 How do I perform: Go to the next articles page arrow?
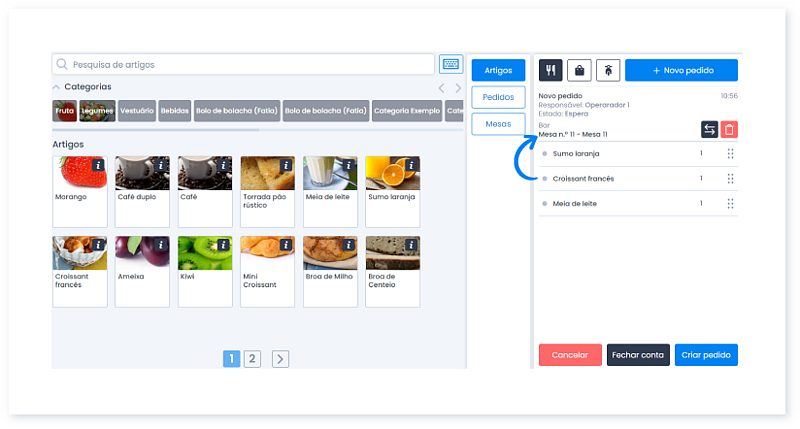281,359
